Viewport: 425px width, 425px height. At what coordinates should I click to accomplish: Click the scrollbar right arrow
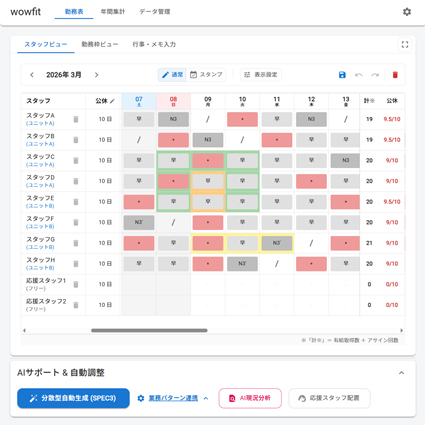[401, 330]
